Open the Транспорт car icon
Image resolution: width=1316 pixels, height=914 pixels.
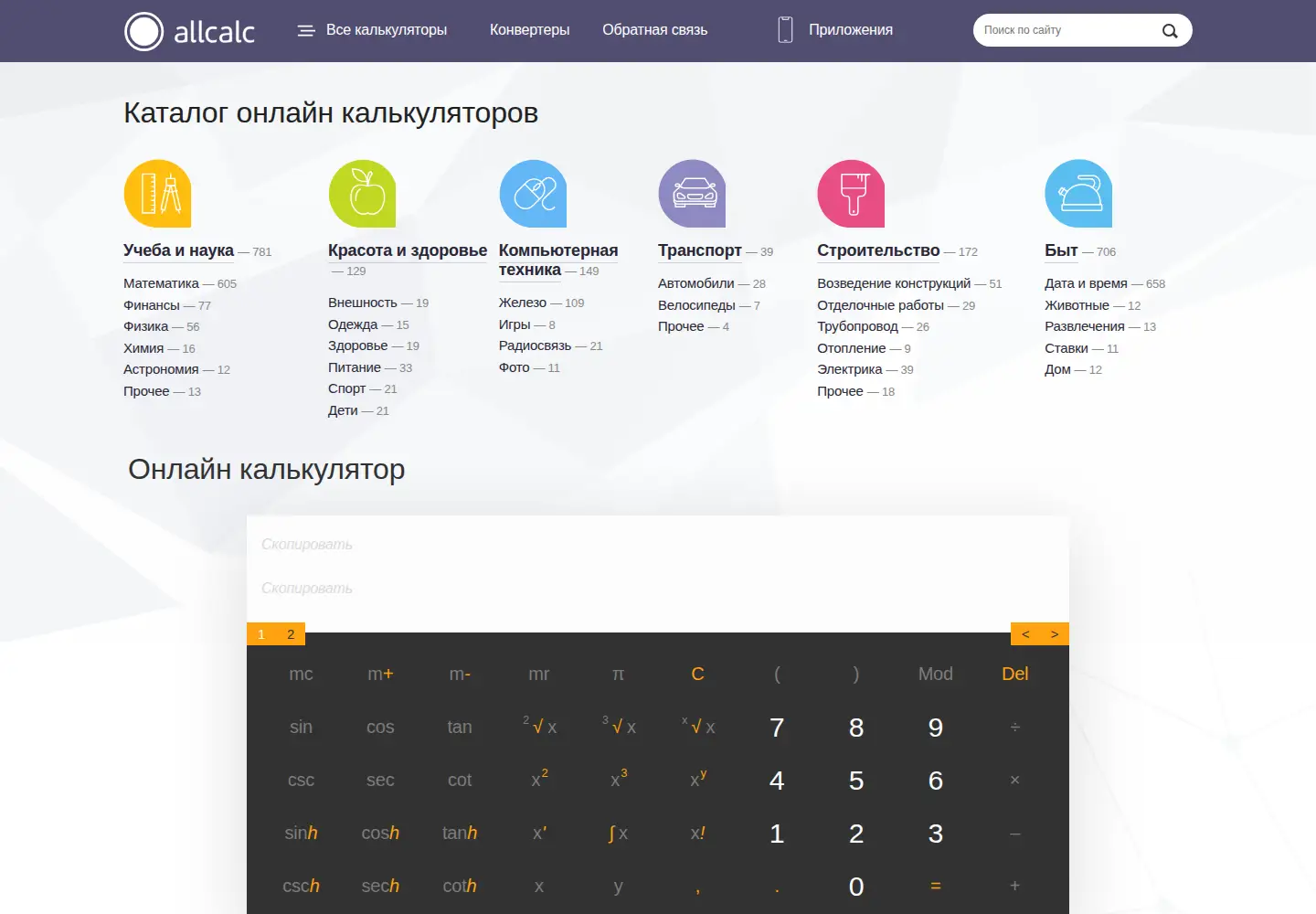(692, 194)
